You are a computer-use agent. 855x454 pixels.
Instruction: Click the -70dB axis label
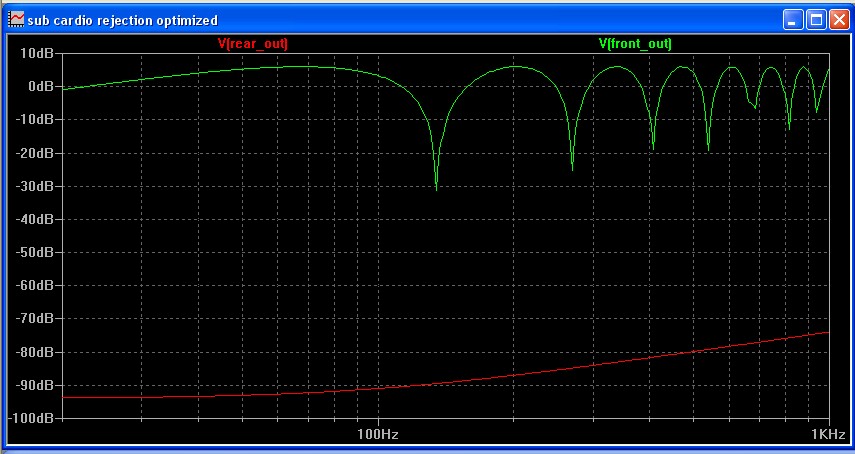pyautogui.click(x=34, y=318)
